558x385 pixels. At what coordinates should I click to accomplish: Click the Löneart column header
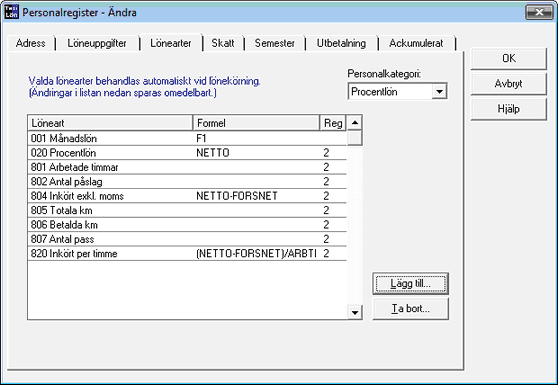click(x=110, y=123)
